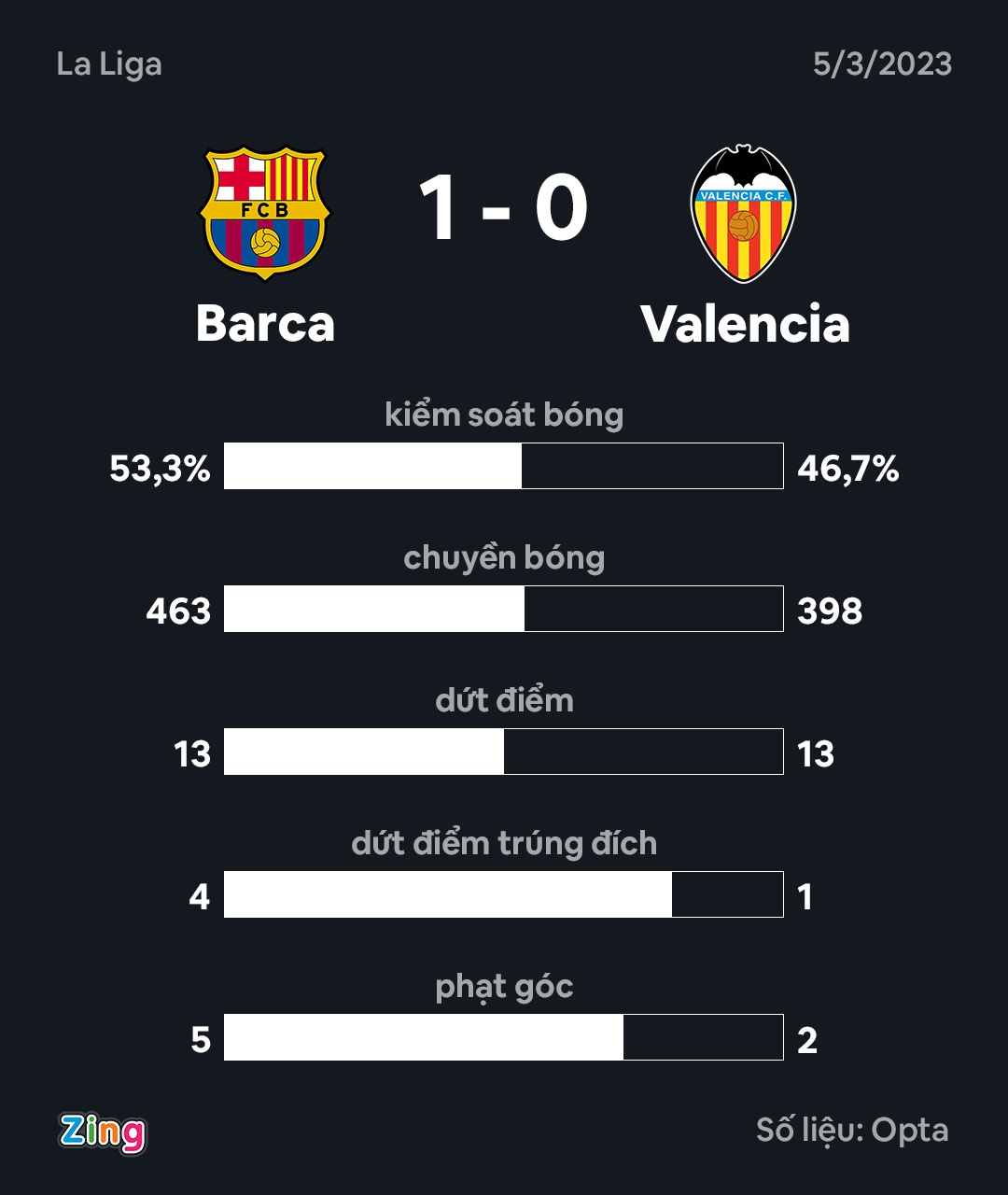Click the kiểm soát bóng possession bar
The image size is (1008, 1195).
(503, 466)
